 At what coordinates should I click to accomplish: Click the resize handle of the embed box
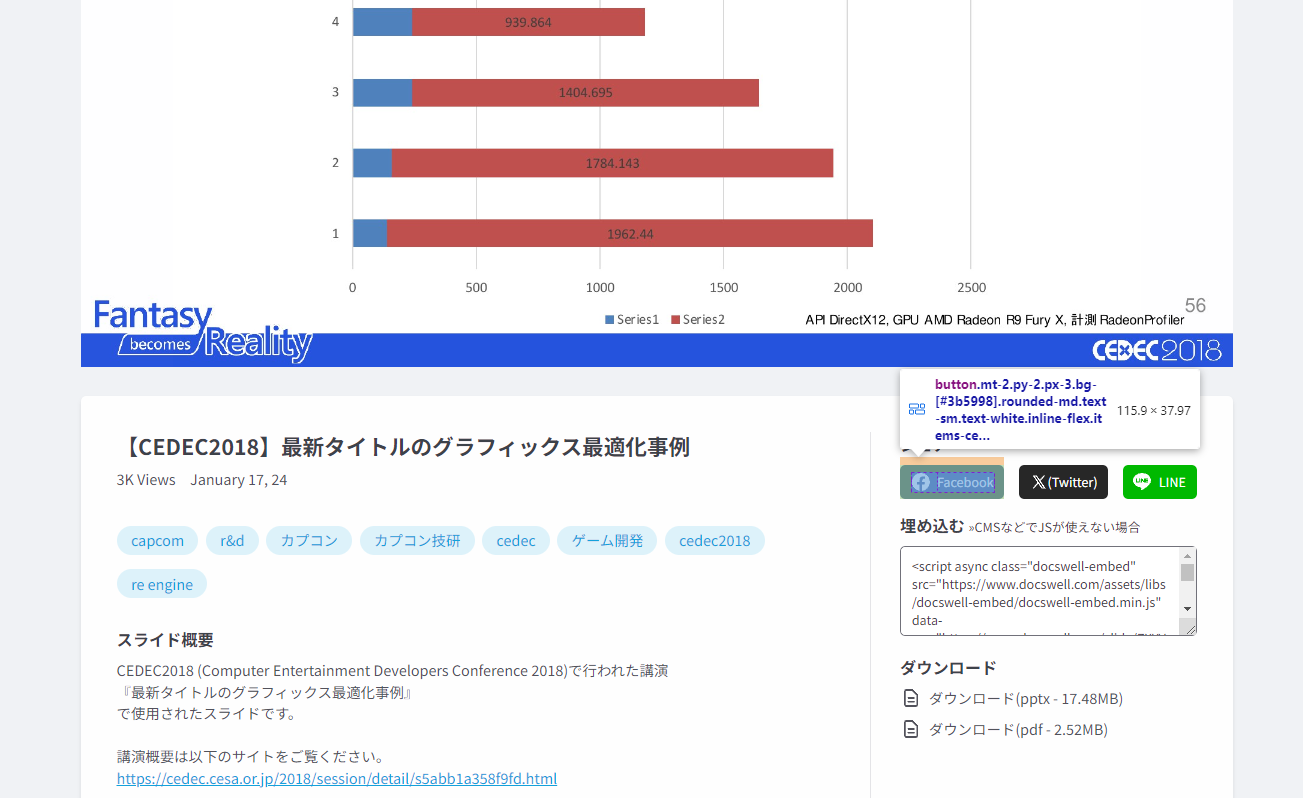click(x=1190, y=629)
